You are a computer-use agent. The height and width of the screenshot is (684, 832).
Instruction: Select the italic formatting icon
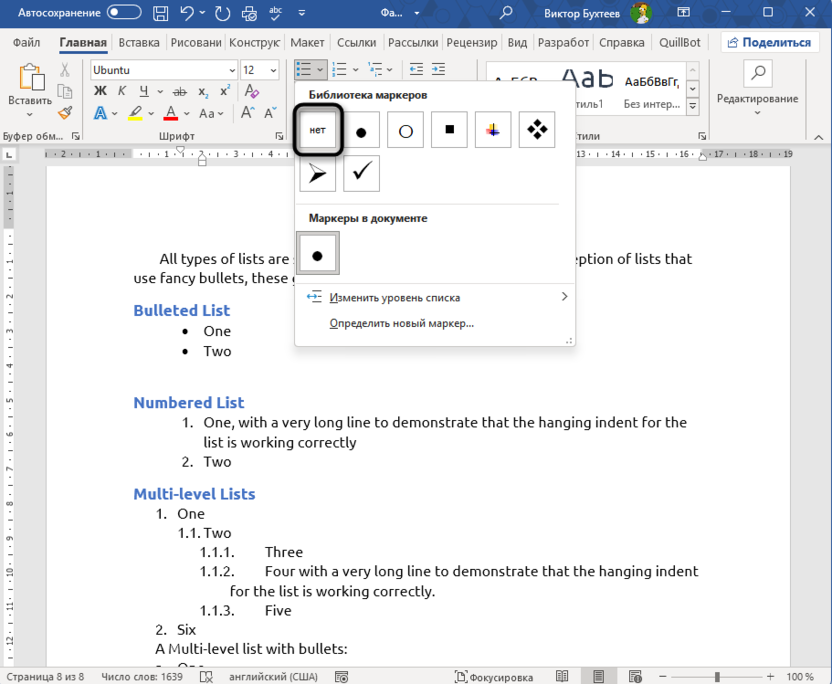click(121, 91)
